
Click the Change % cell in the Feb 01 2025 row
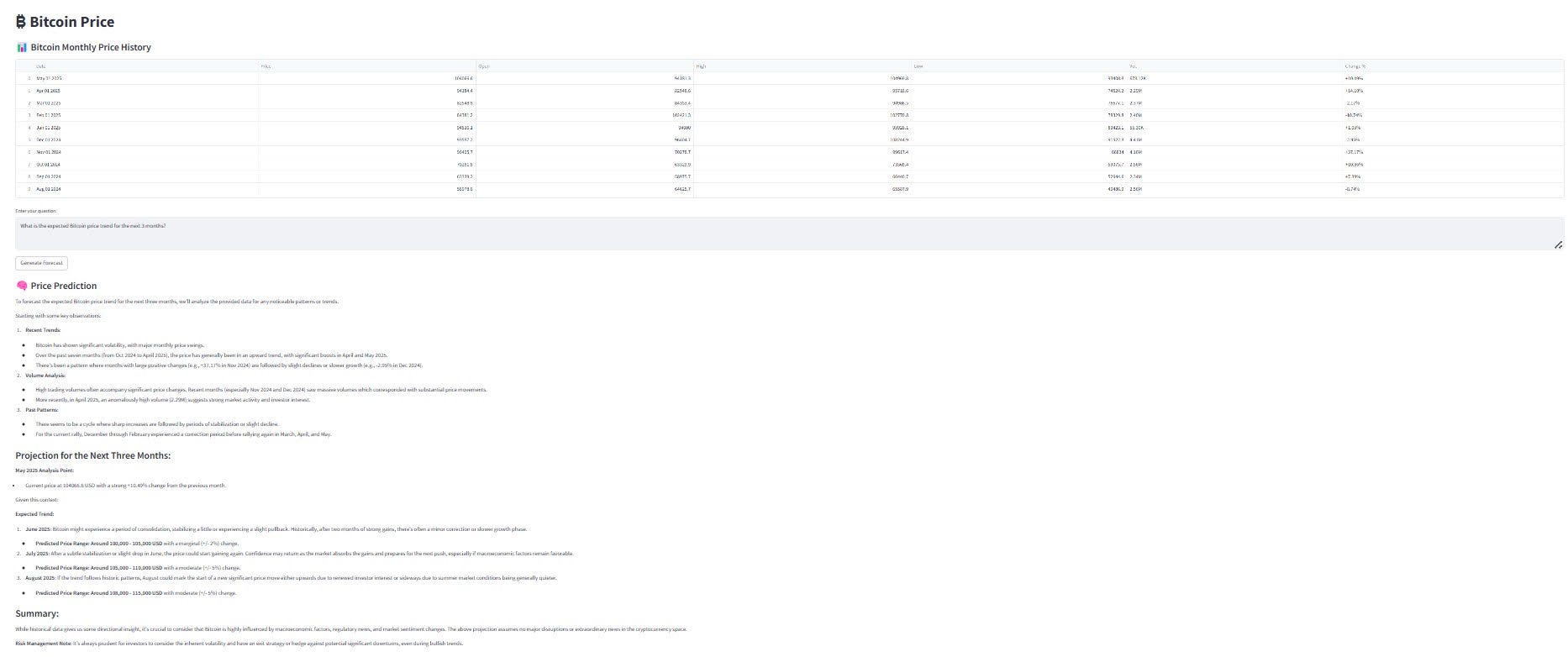coord(1452,115)
